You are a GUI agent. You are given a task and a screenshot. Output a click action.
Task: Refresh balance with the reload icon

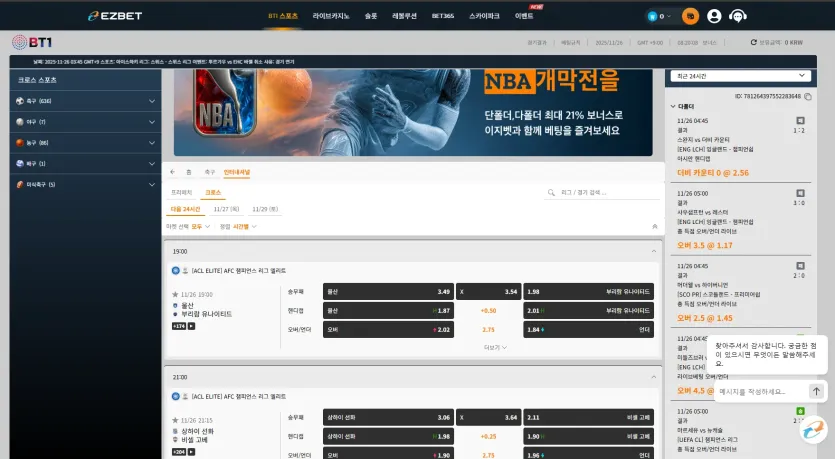point(754,42)
